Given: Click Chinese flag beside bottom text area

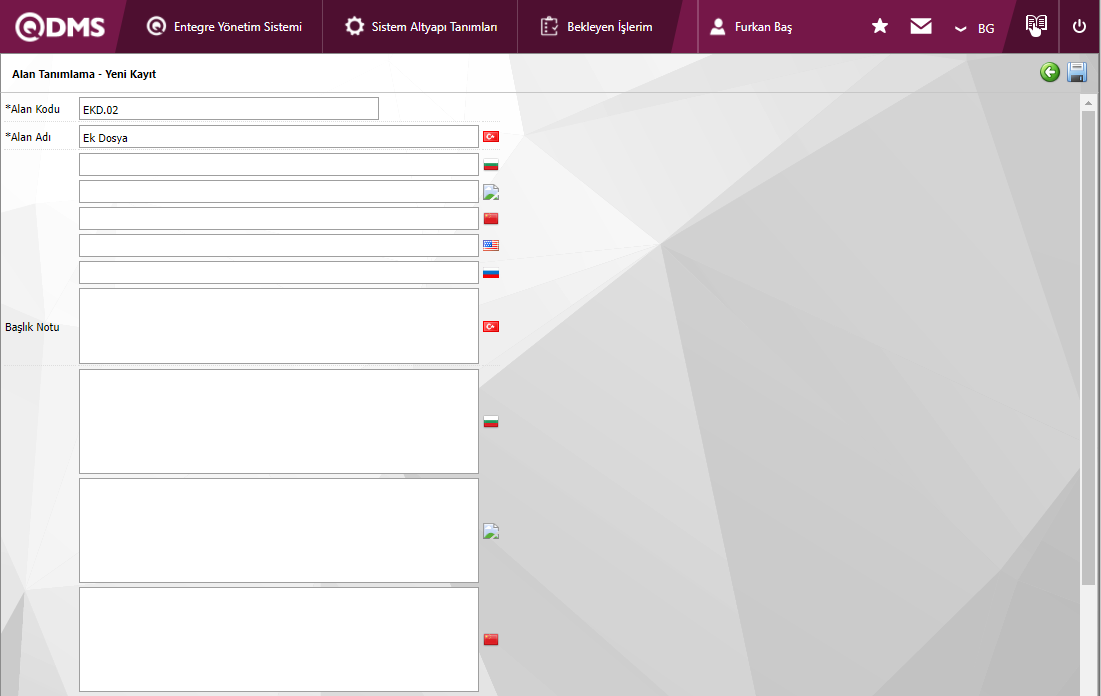Looking at the screenshot, I should tap(491, 639).
